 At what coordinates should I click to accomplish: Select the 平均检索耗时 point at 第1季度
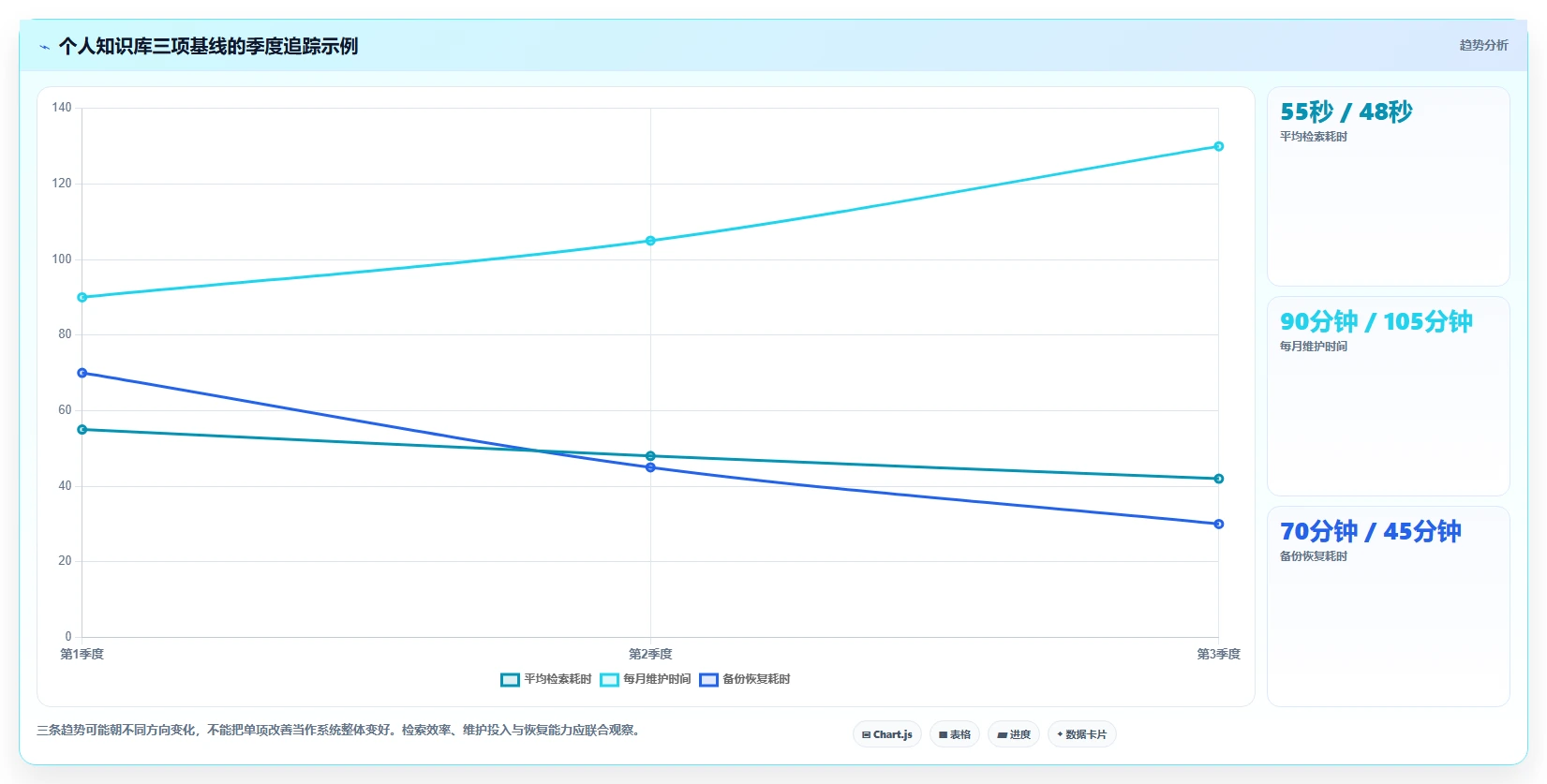(x=82, y=430)
